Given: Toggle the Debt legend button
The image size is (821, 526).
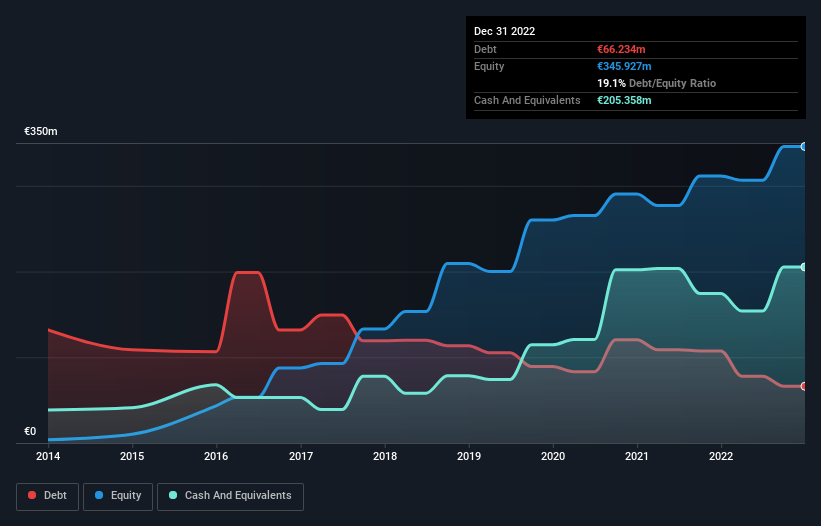Looking at the screenshot, I should tap(48, 496).
